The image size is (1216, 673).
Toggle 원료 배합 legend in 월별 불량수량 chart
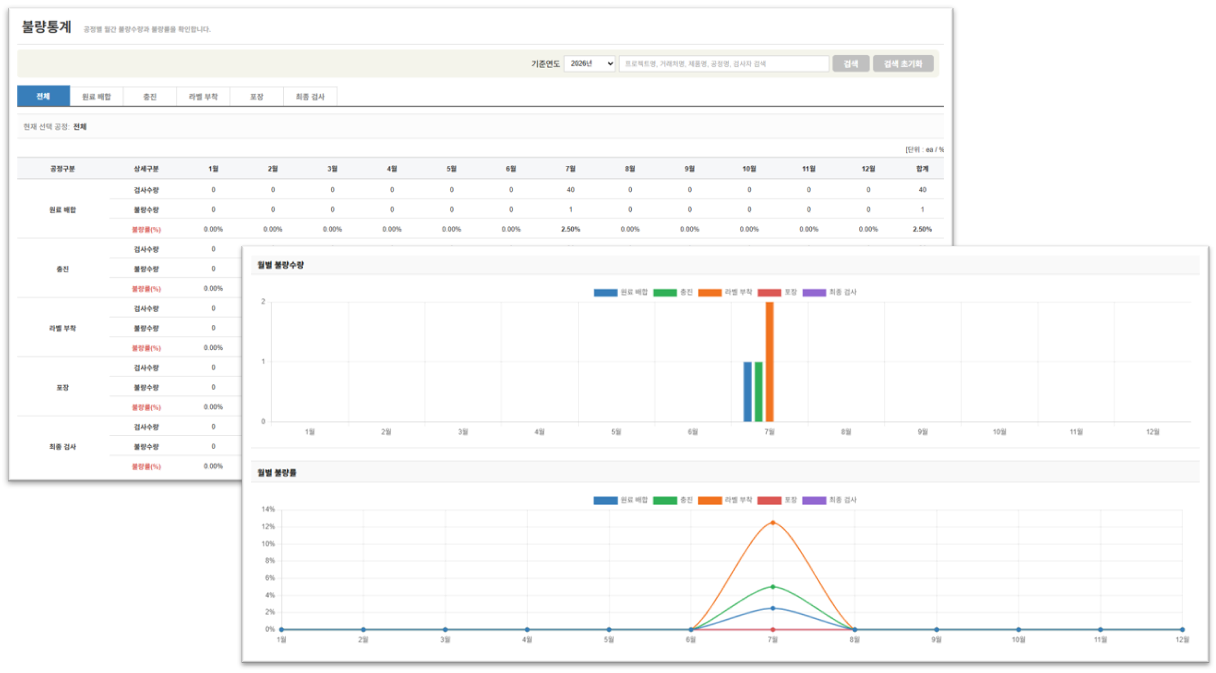click(x=621, y=292)
